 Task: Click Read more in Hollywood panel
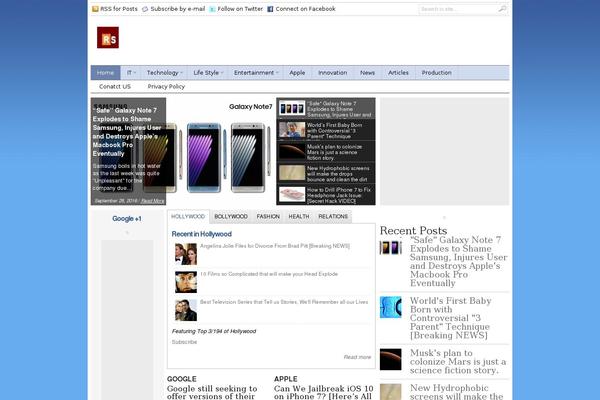click(357, 357)
